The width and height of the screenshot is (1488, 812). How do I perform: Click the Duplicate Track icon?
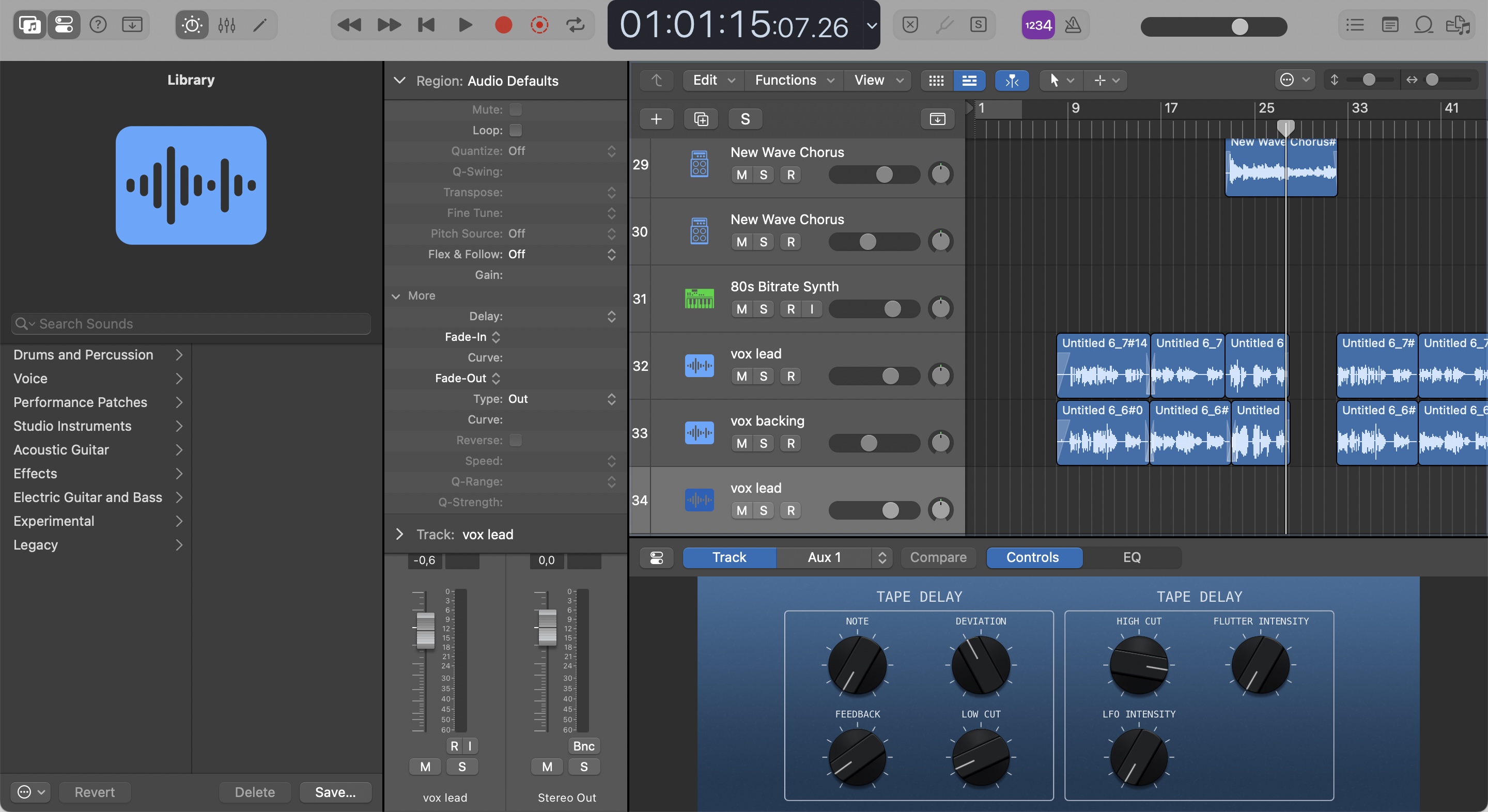(x=701, y=119)
